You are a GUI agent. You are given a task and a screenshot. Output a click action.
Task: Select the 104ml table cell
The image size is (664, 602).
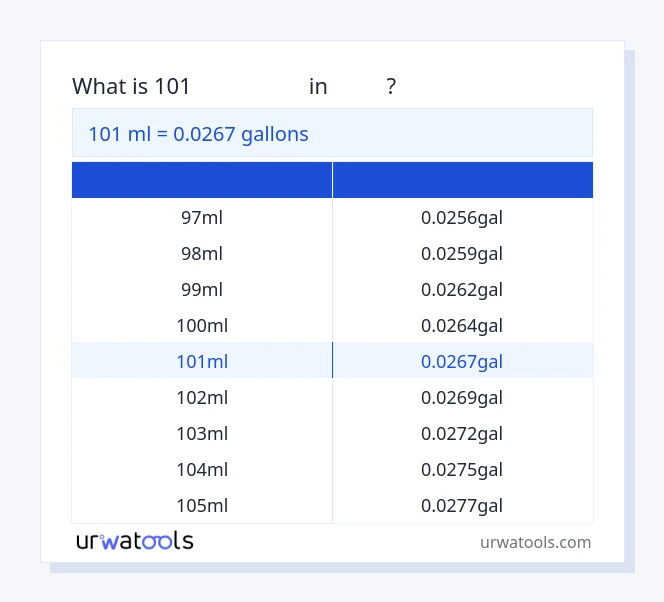pos(202,469)
